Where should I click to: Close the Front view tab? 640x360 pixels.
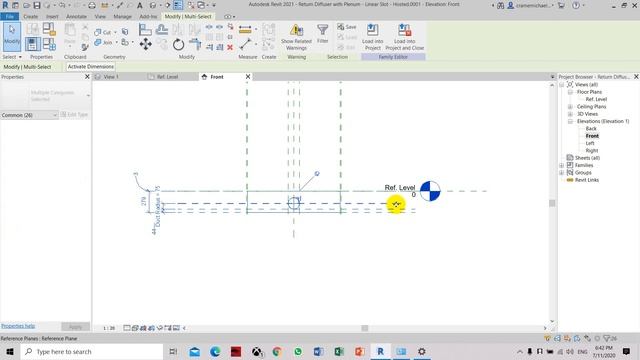click(x=248, y=77)
